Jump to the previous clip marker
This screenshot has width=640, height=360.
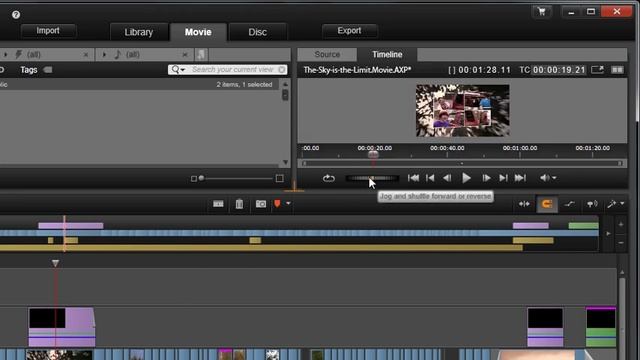[430, 178]
